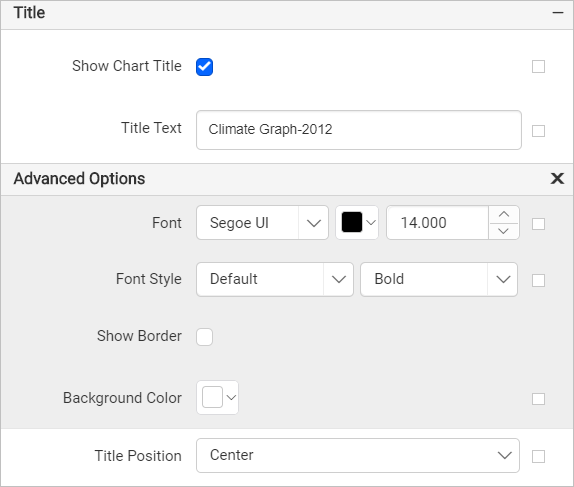Image resolution: width=574 pixels, height=487 pixels.
Task: Open the Segoe UI font family dropdown
Action: tap(262, 223)
